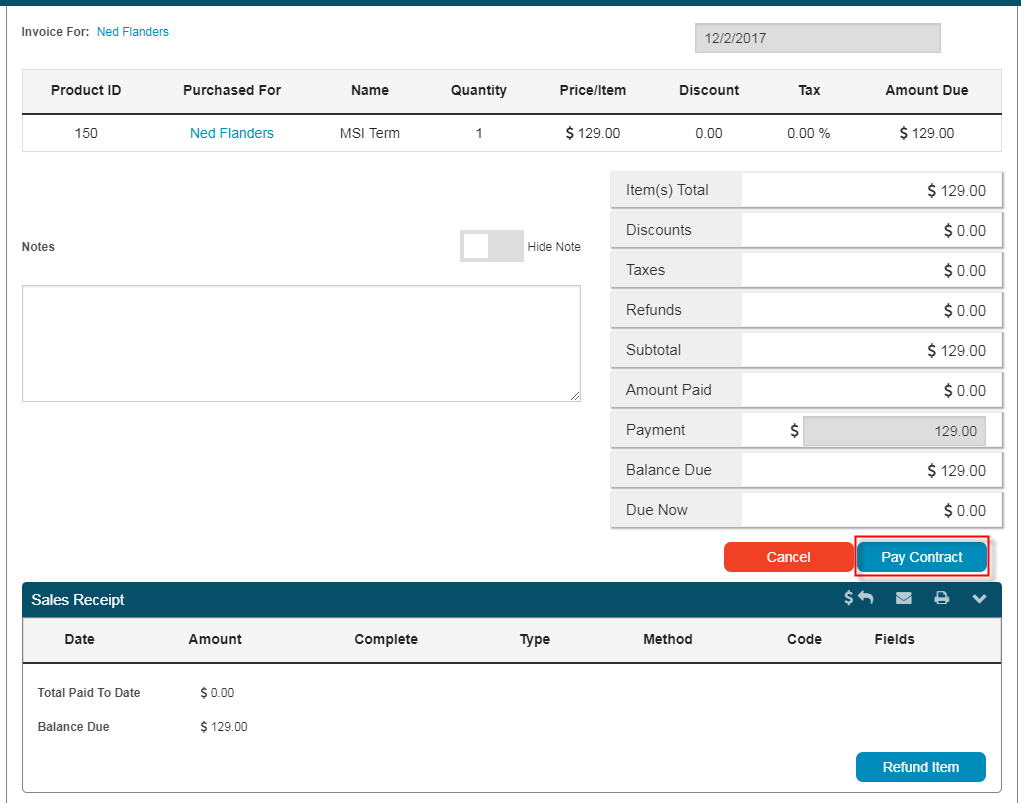Collapse the Sales Receipt panel with chevron
This screenshot has width=1021, height=803.
tap(979, 598)
